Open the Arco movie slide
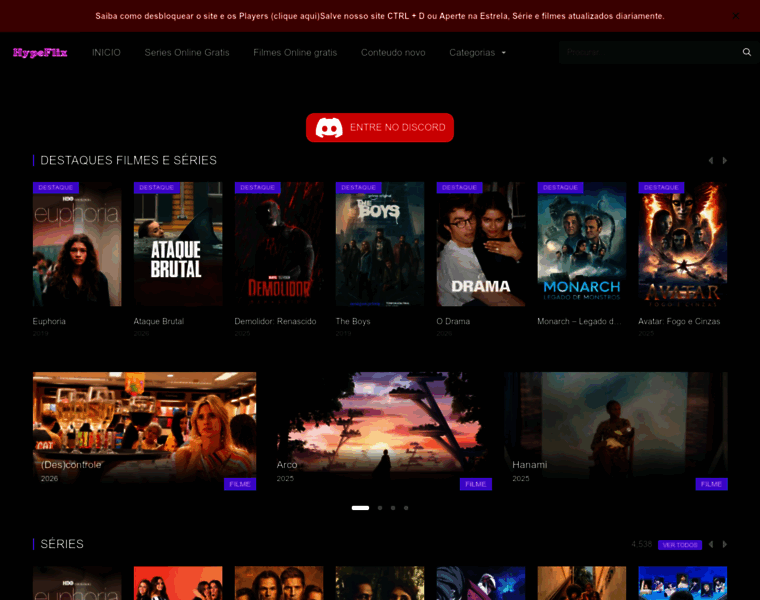Viewport: 760px width, 600px height. [380, 431]
